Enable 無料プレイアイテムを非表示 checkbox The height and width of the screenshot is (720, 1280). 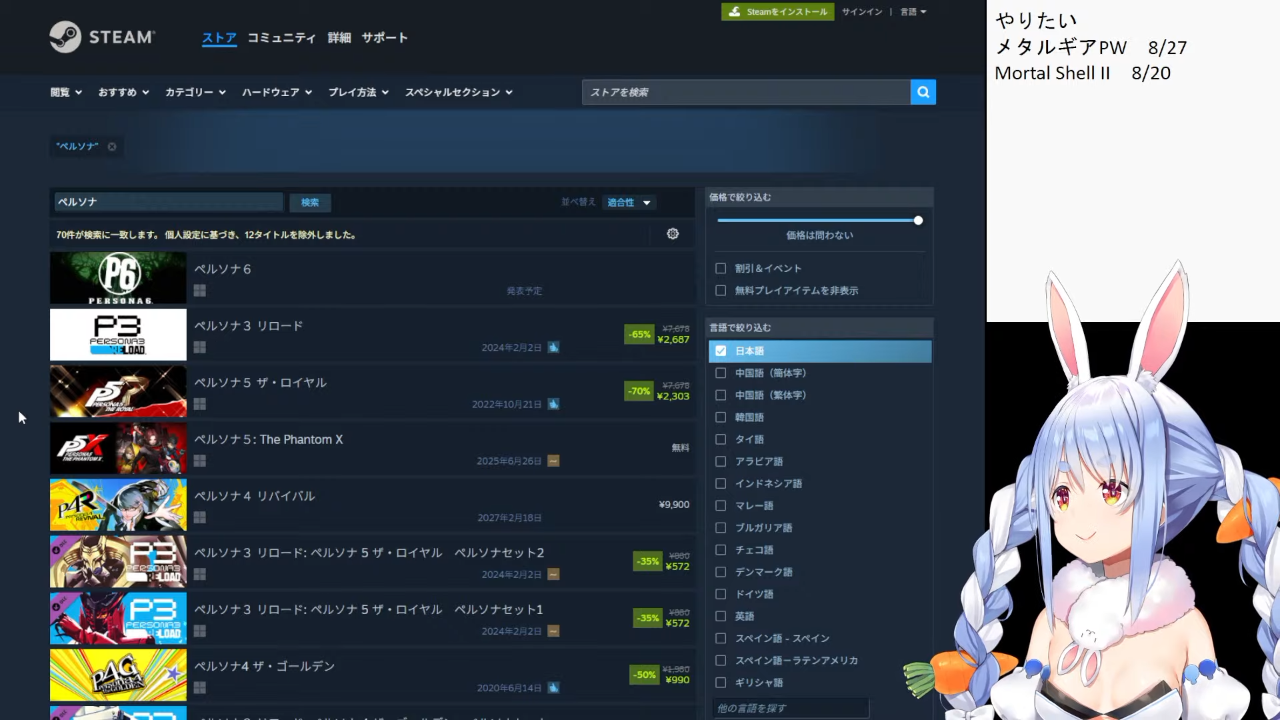720,290
